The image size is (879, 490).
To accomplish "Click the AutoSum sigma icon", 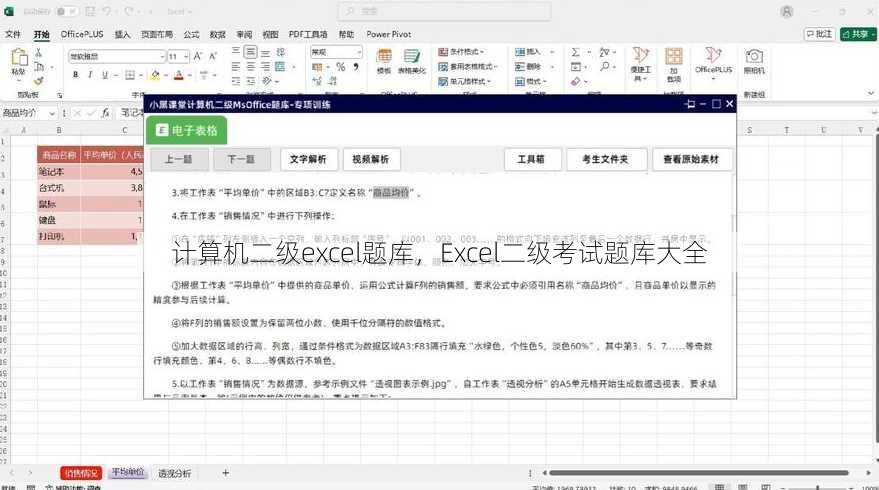I will 576,52.
